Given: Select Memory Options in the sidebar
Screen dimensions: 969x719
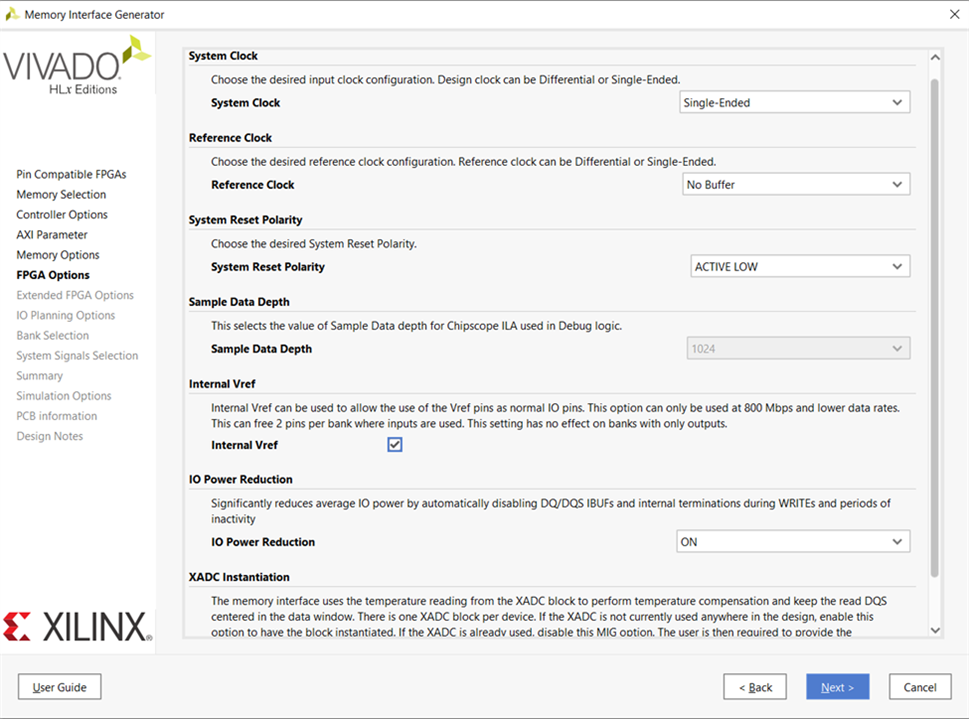Looking at the screenshot, I should (58, 255).
